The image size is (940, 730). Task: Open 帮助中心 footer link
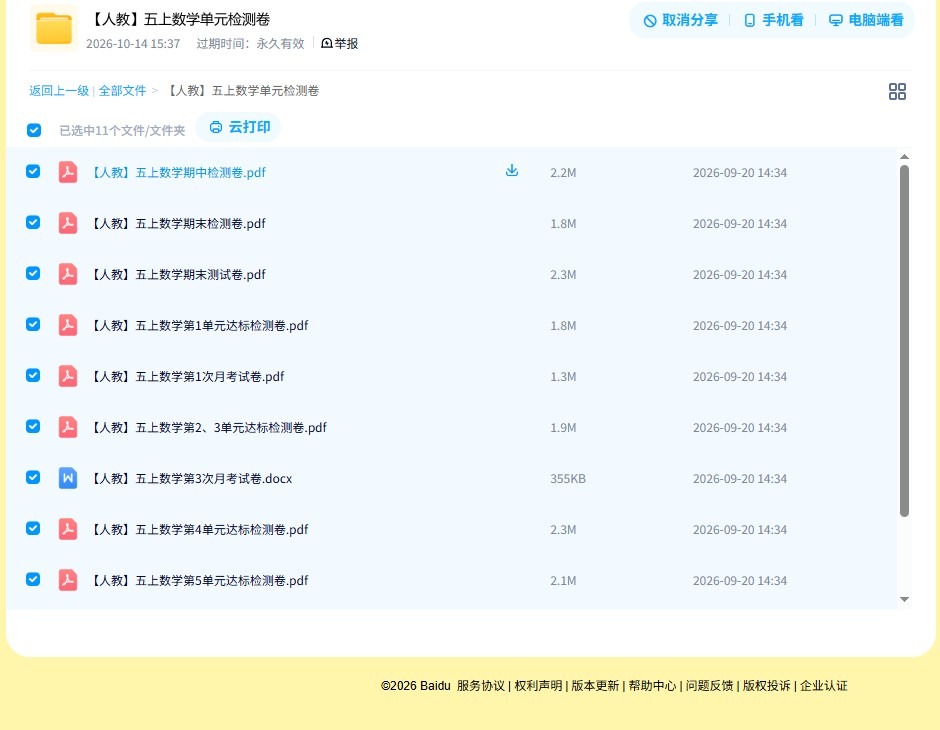(x=652, y=686)
